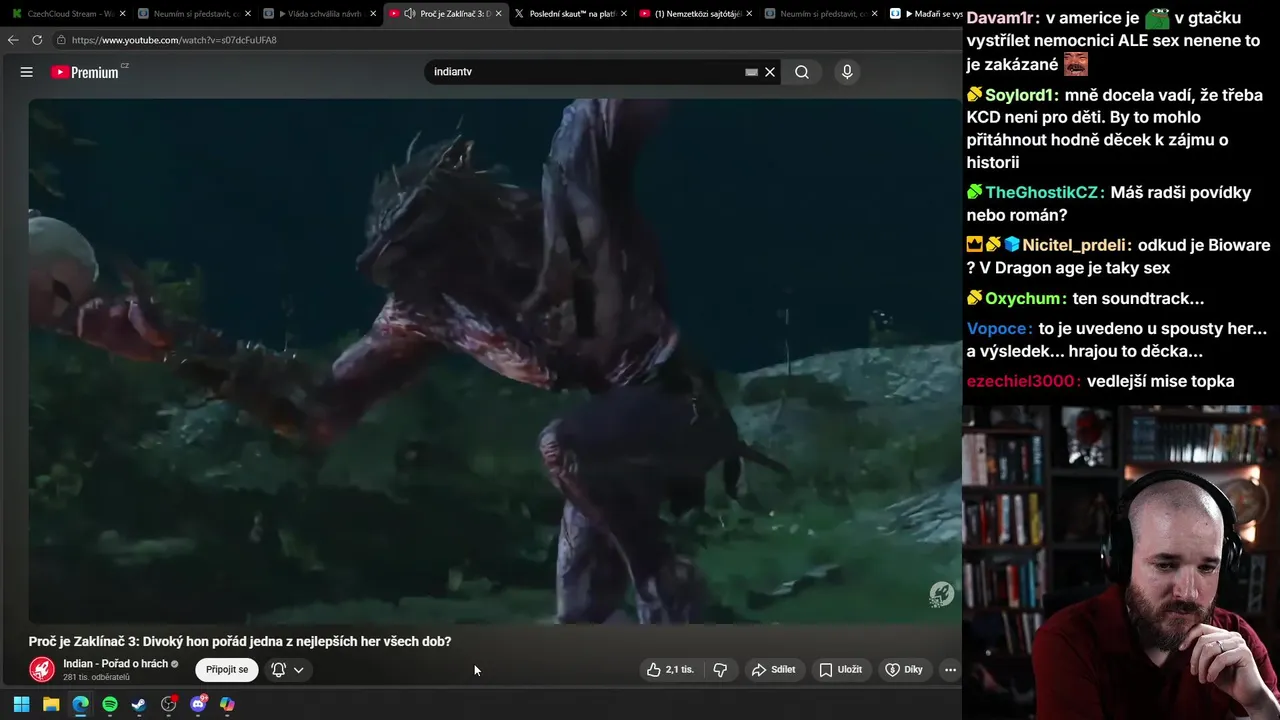Image resolution: width=1280 pixels, height=720 pixels.
Task: Click the video player to pause
Action: coord(494,360)
